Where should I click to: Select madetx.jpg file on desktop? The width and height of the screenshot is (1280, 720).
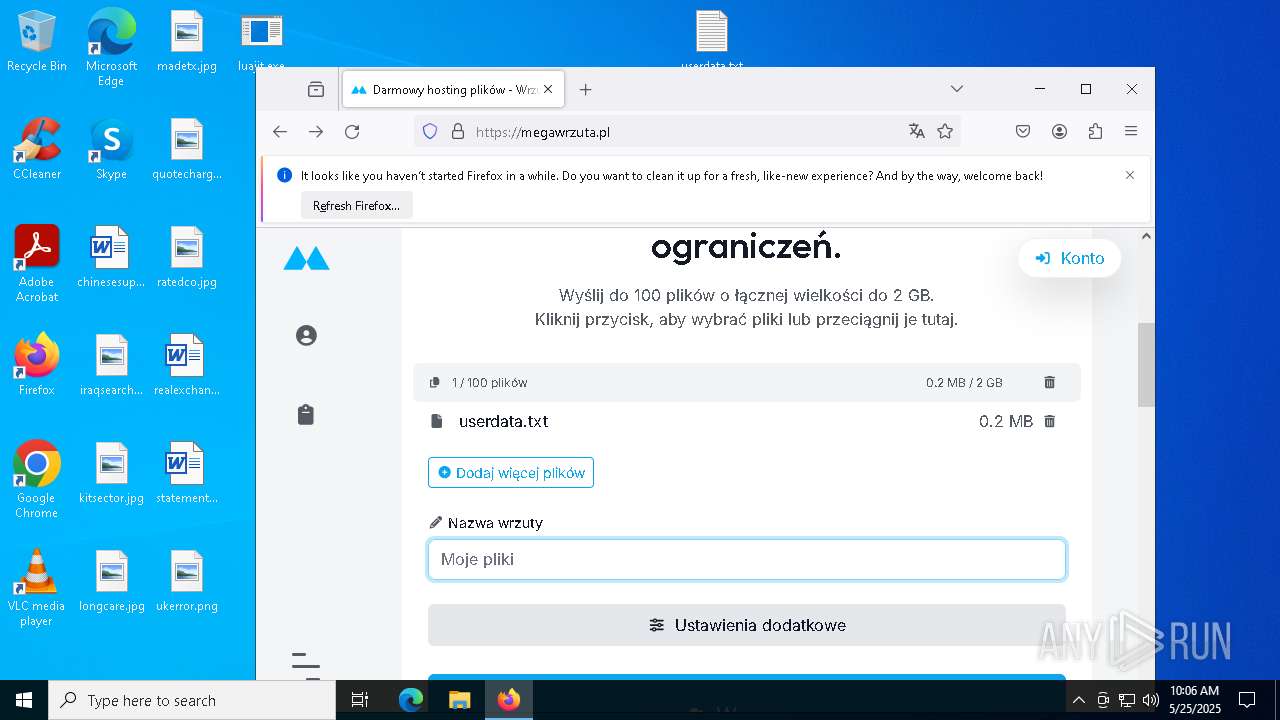(x=187, y=42)
